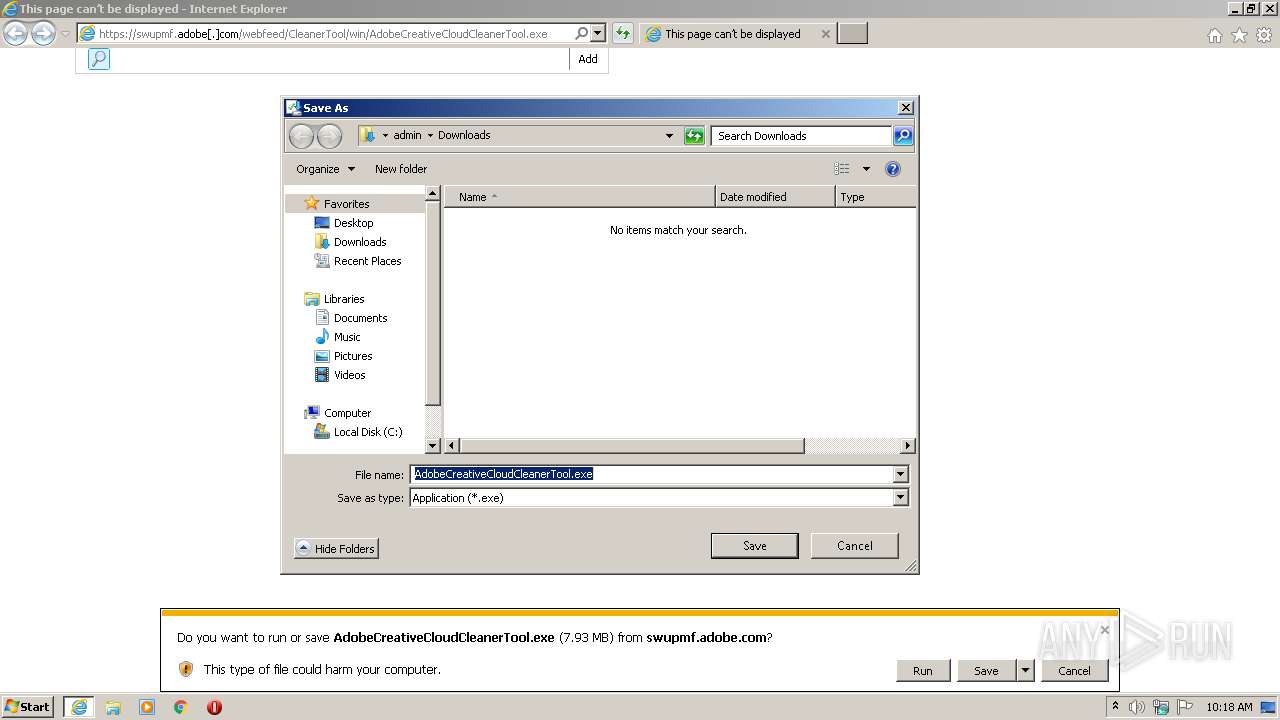Expand the view options dropdown arrow
The height and width of the screenshot is (720, 1280).
coord(866,169)
